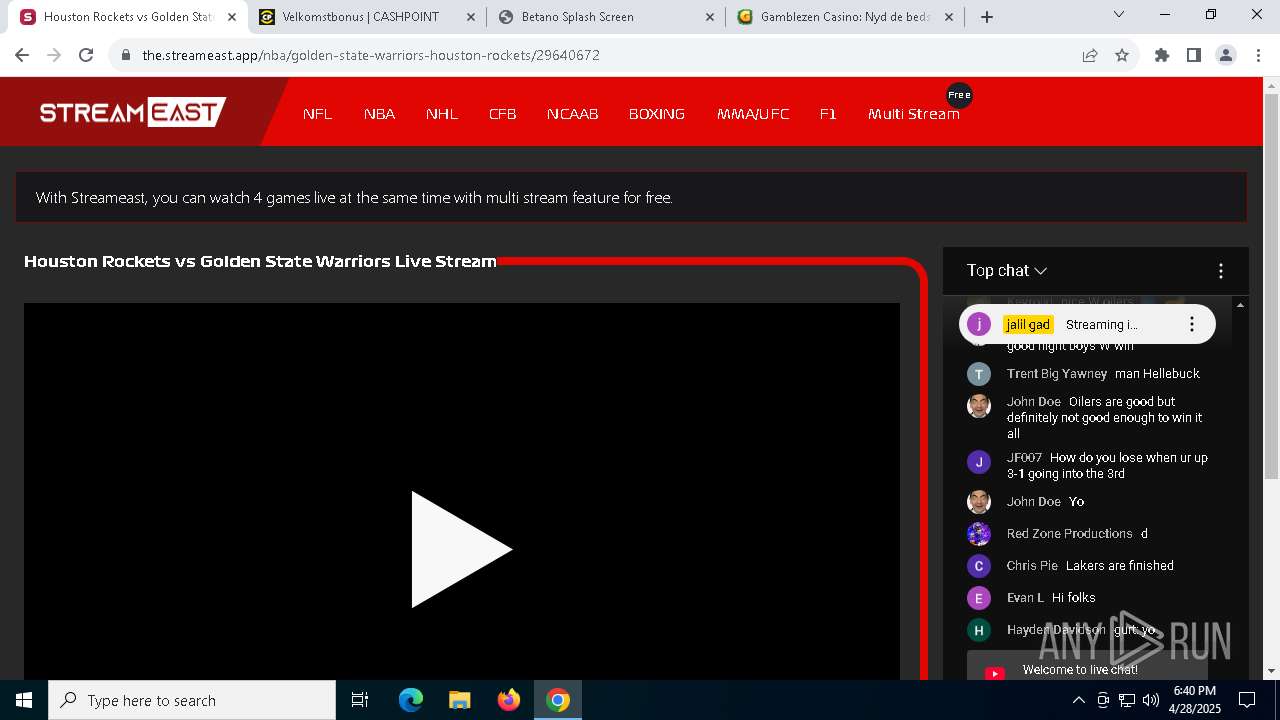Open the network icon in tray
Image resolution: width=1280 pixels, height=720 pixels.
pyautogui.click(x=1126, y=700)
